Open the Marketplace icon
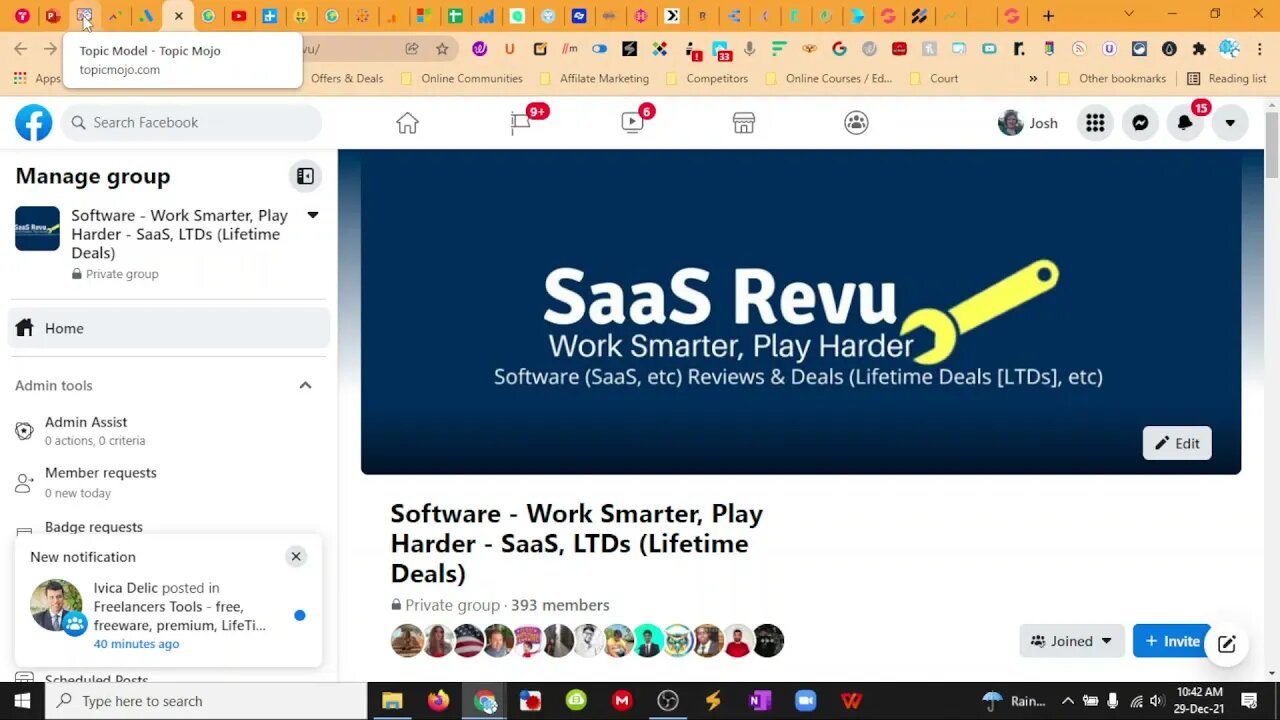 [744, 122]
